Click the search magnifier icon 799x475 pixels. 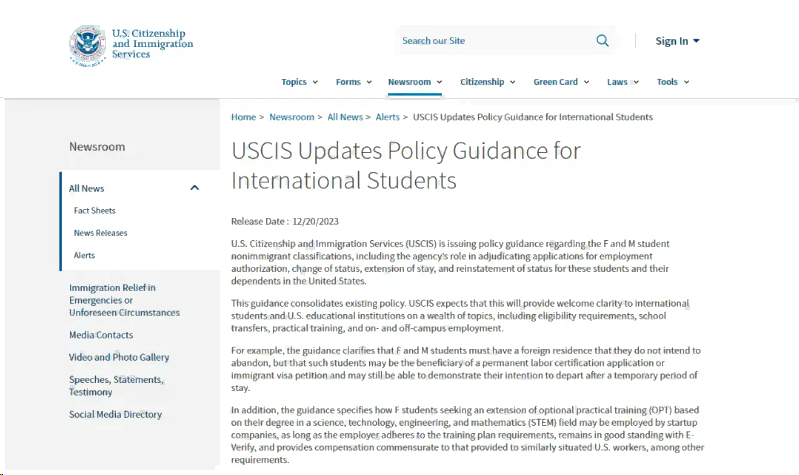(x=602, y=41)
